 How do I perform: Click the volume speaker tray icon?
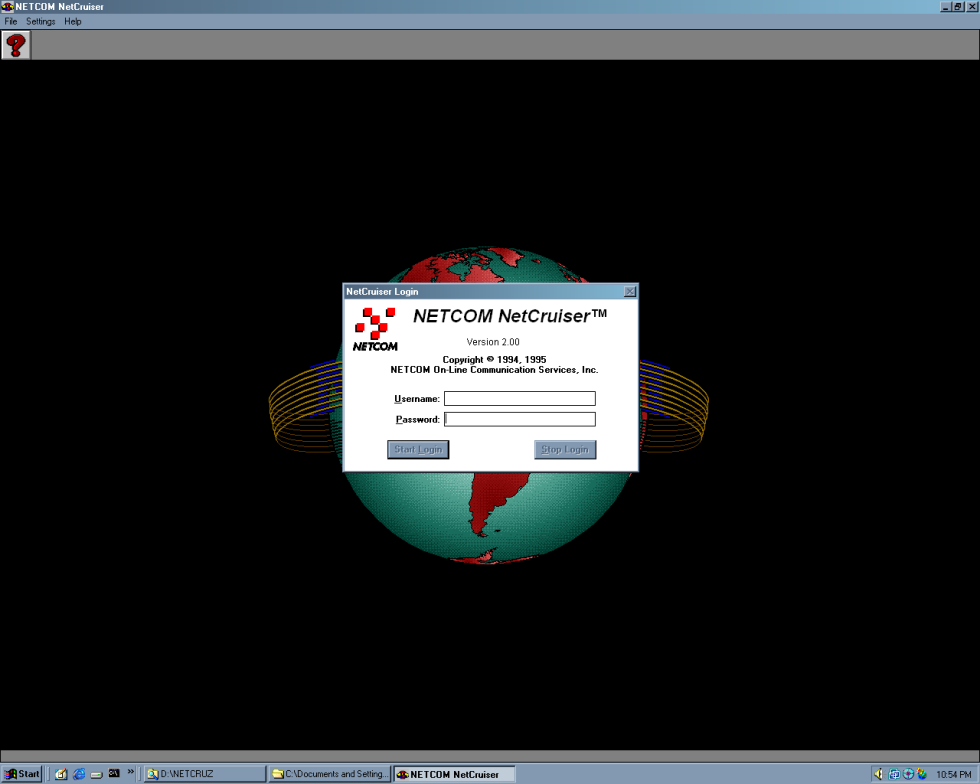click(879, 774)
